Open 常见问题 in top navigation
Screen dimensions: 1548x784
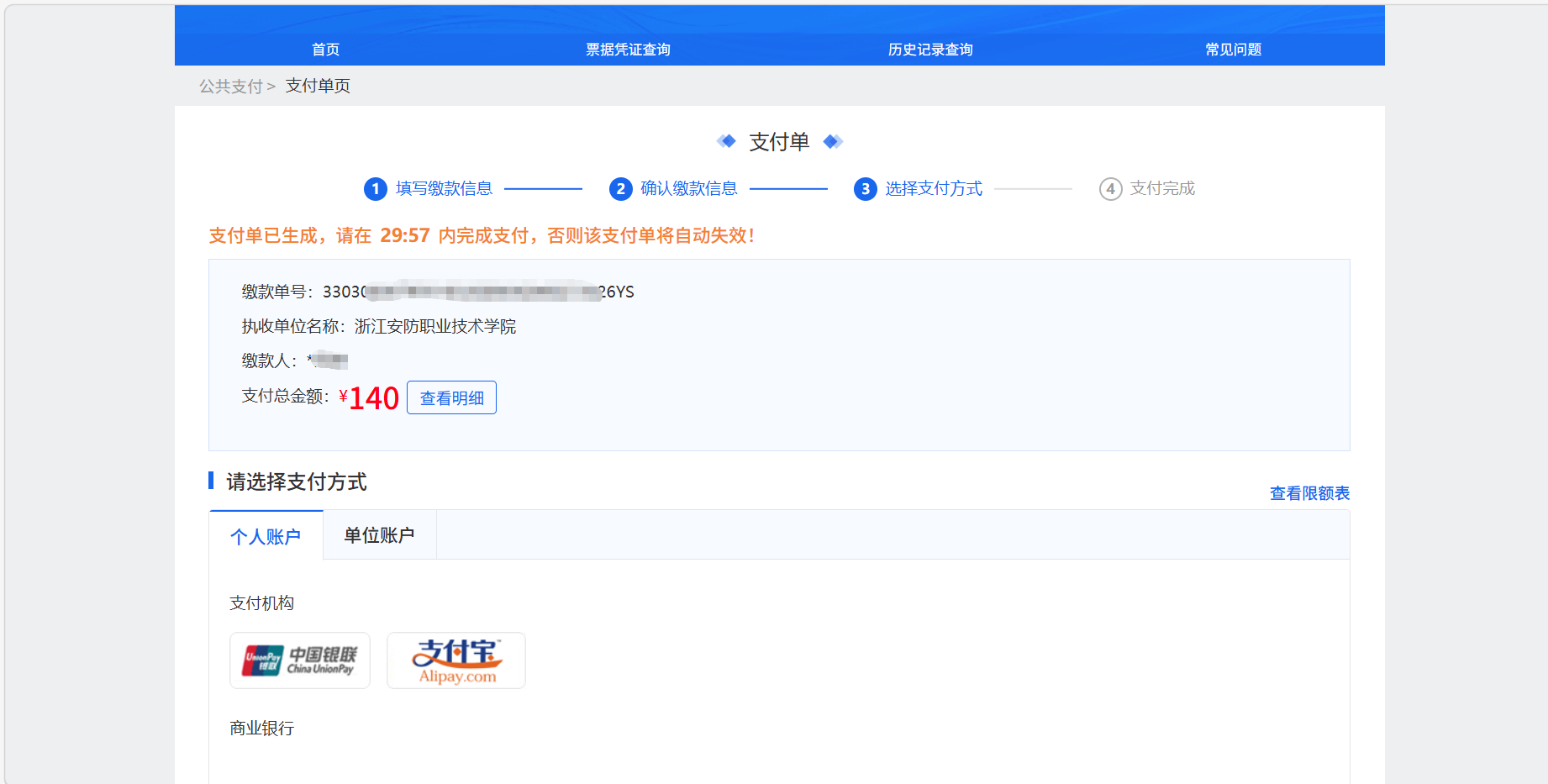coord(1233,50)
